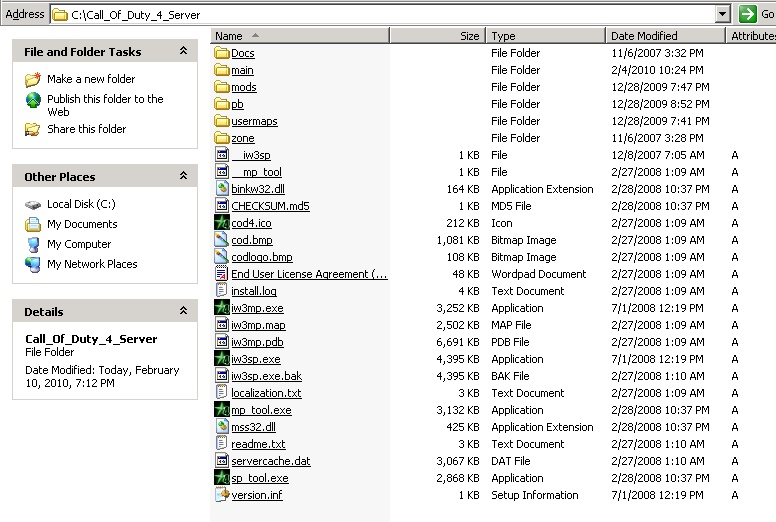This screenshot has width=776, height=522.
Task: Collapse the File and Folder Tasks panel
Action: point(183,51)
